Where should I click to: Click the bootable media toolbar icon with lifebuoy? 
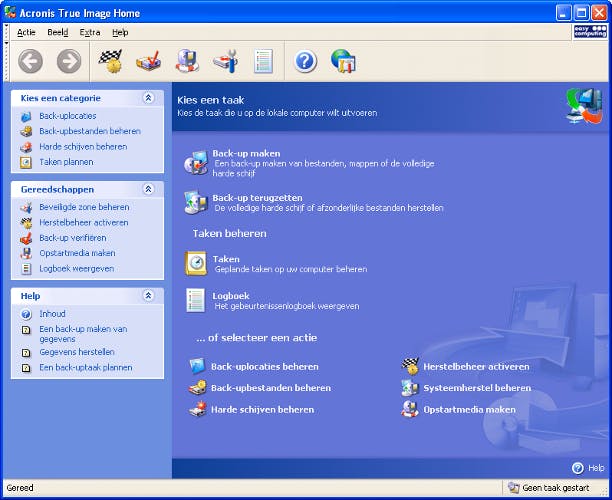(x=187, y=61)
